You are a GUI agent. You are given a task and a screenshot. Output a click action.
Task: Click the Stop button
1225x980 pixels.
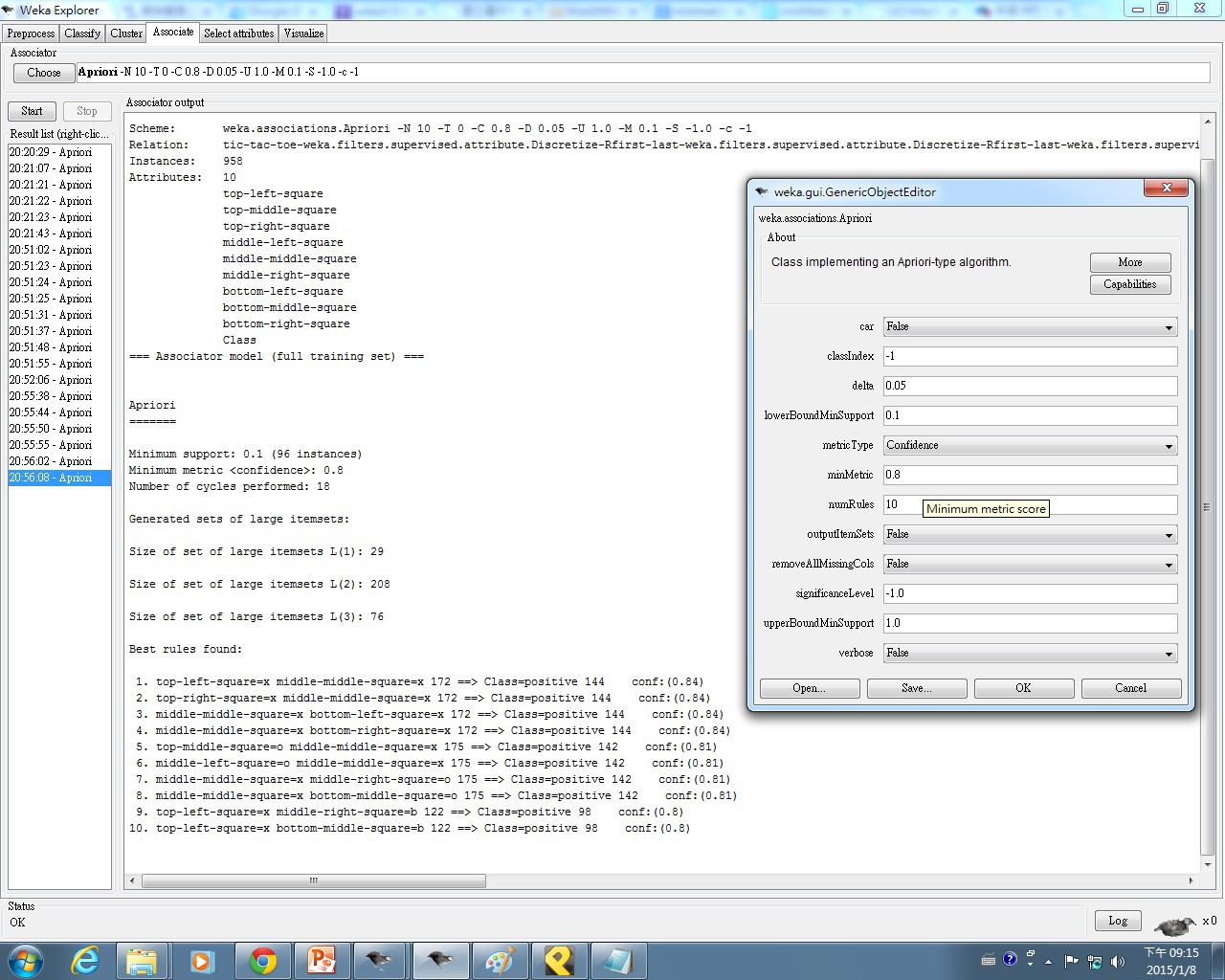[86, 111]
